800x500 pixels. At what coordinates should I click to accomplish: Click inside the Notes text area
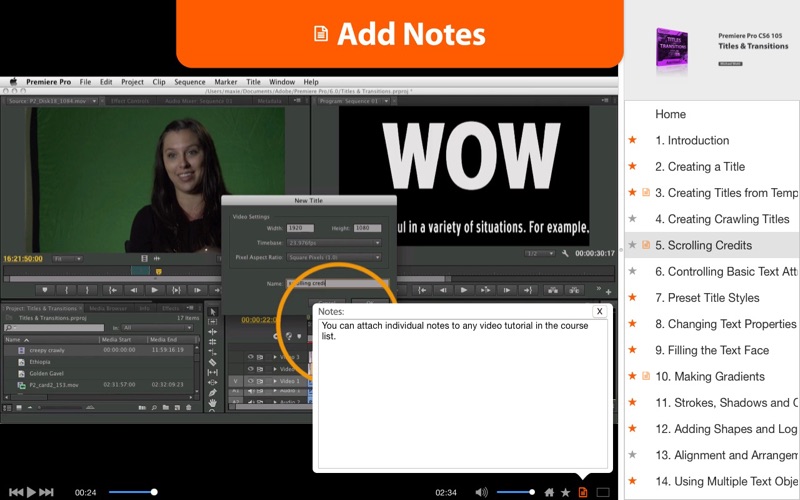click(463, 393)
